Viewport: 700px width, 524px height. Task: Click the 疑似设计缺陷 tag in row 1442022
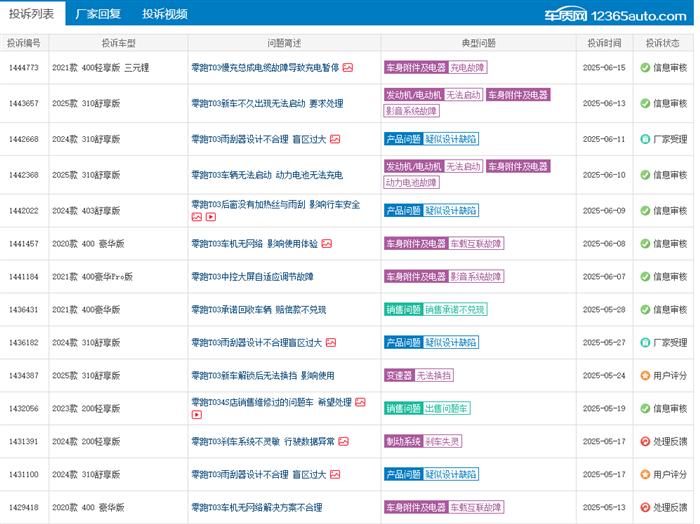tap(451, 210)
